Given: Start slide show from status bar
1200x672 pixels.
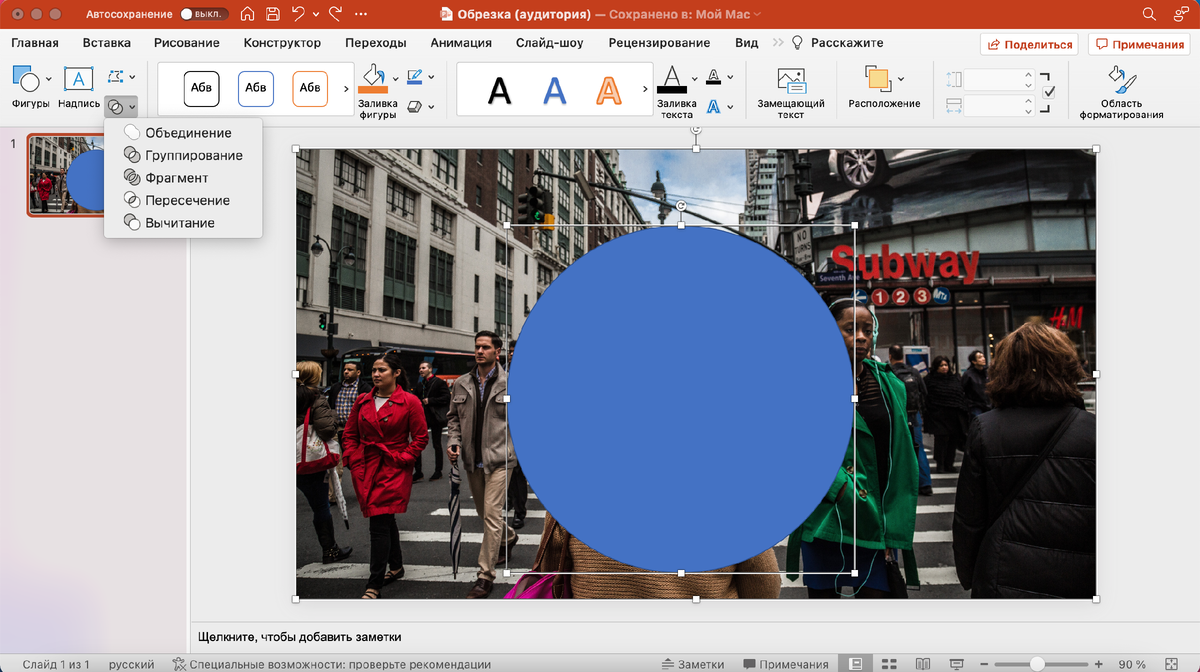Looking at the screenshot, I should tap(957, 664).
